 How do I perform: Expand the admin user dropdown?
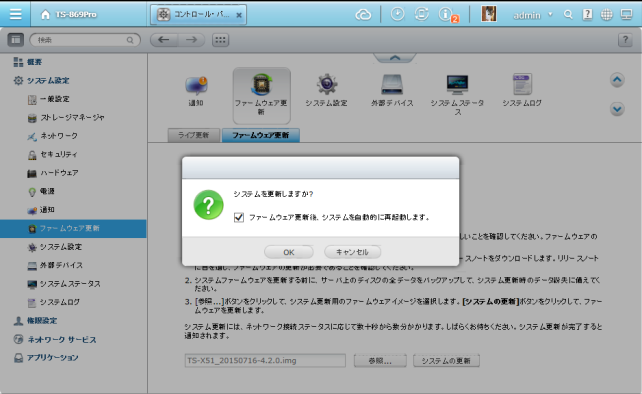point(550,14)
